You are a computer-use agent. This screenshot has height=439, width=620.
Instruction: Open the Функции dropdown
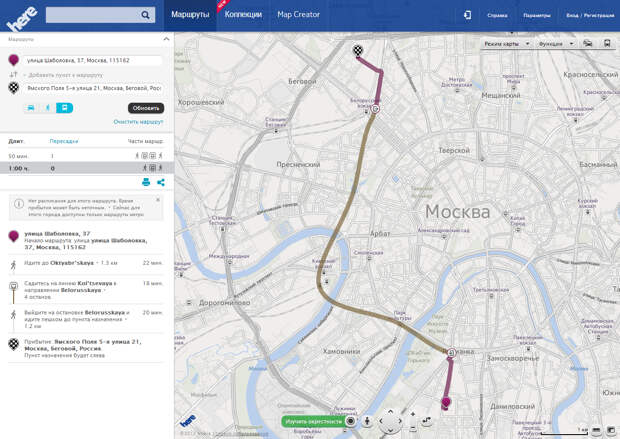click(556, 44)
